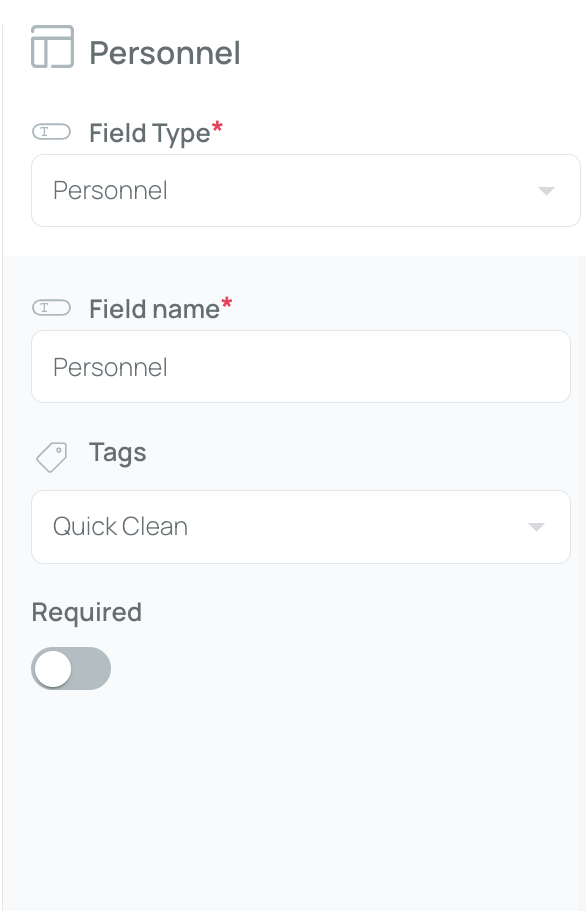Click into the Field name input box
Viewport: 586px width, 912px height.
coord(301,366)
